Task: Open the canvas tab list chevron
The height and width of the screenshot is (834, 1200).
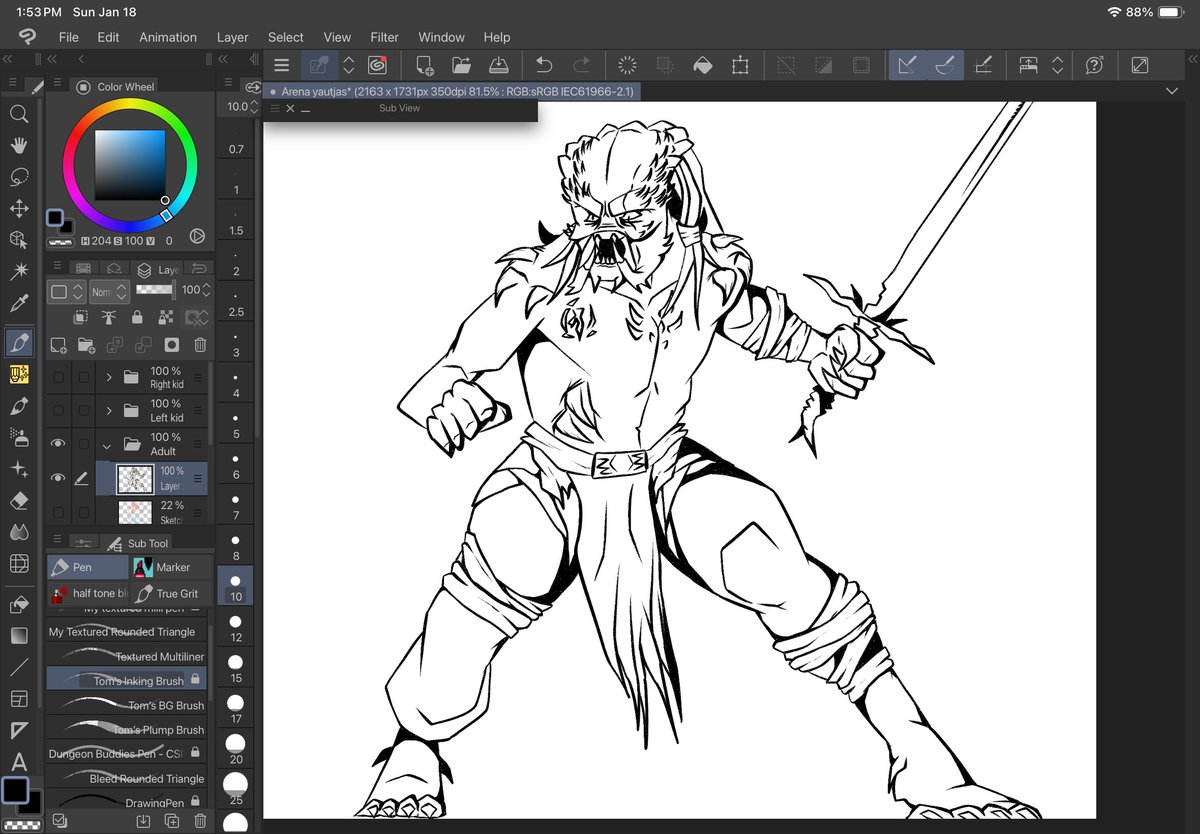Action: (x=1173, y=91)
